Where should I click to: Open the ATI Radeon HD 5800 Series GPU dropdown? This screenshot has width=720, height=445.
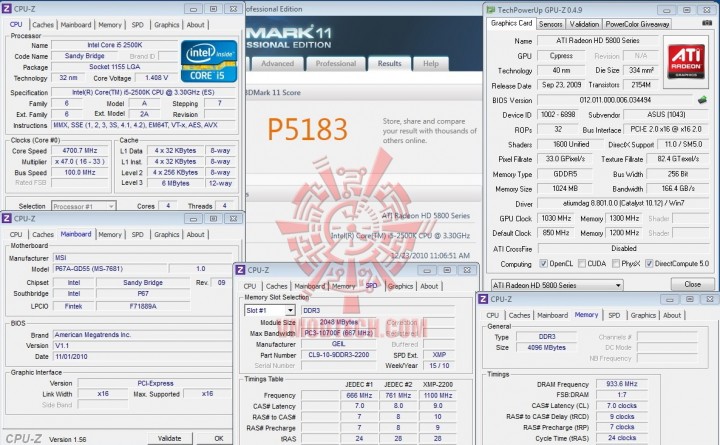[557, 285]
